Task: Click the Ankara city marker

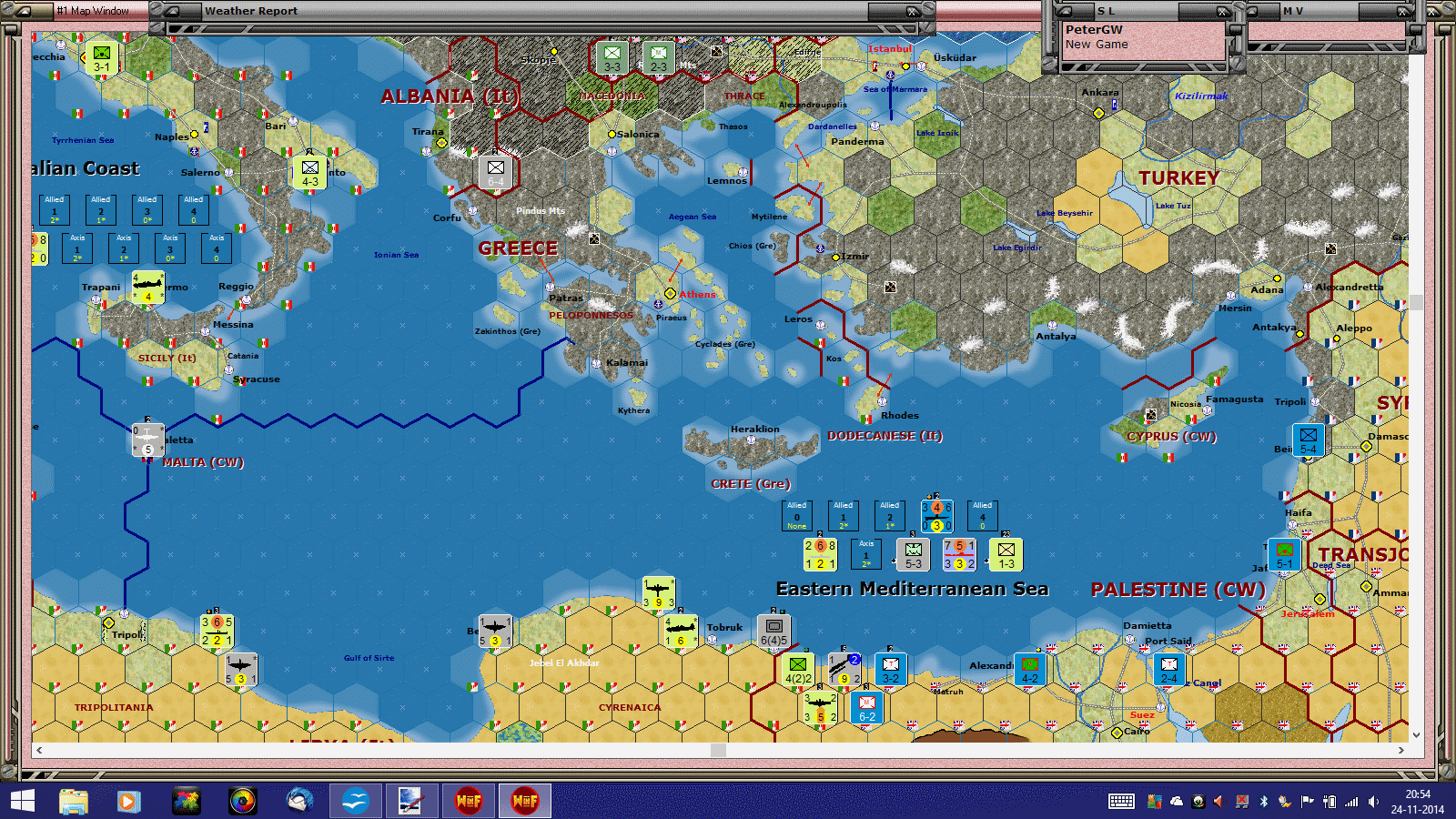Action: [x=1098, y=114]
